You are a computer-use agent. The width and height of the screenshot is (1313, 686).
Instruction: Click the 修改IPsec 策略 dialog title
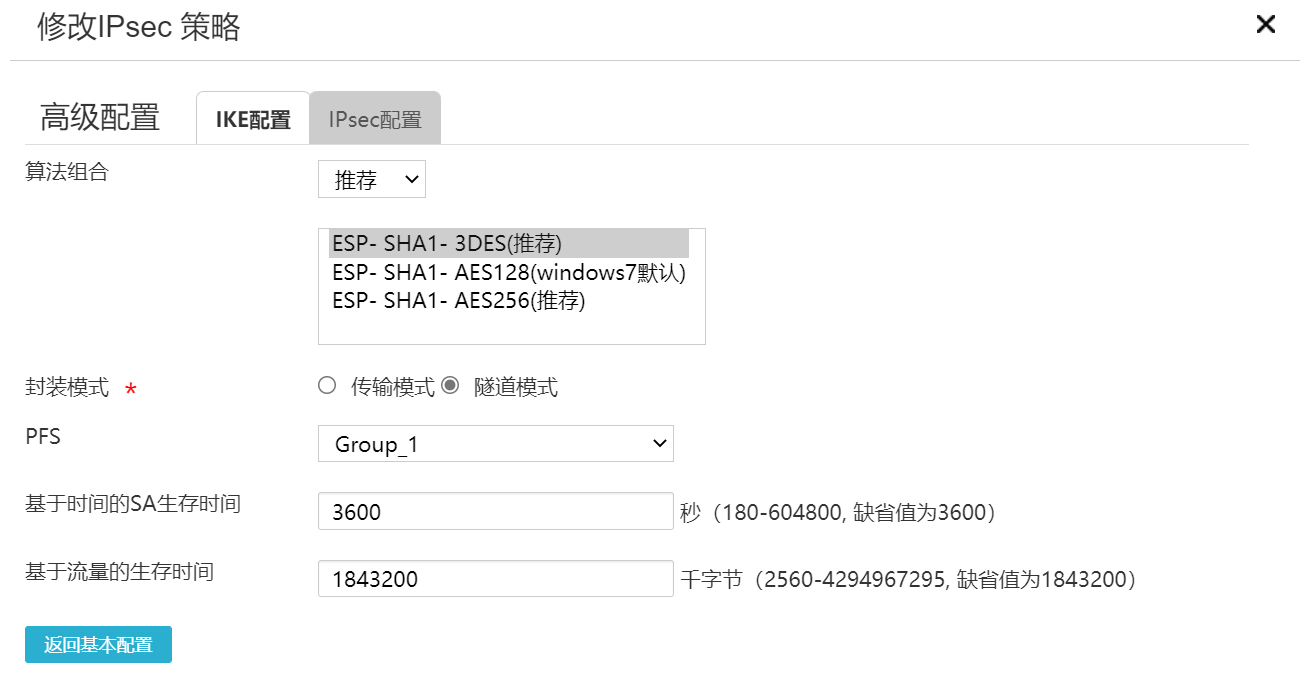(139, 27)
